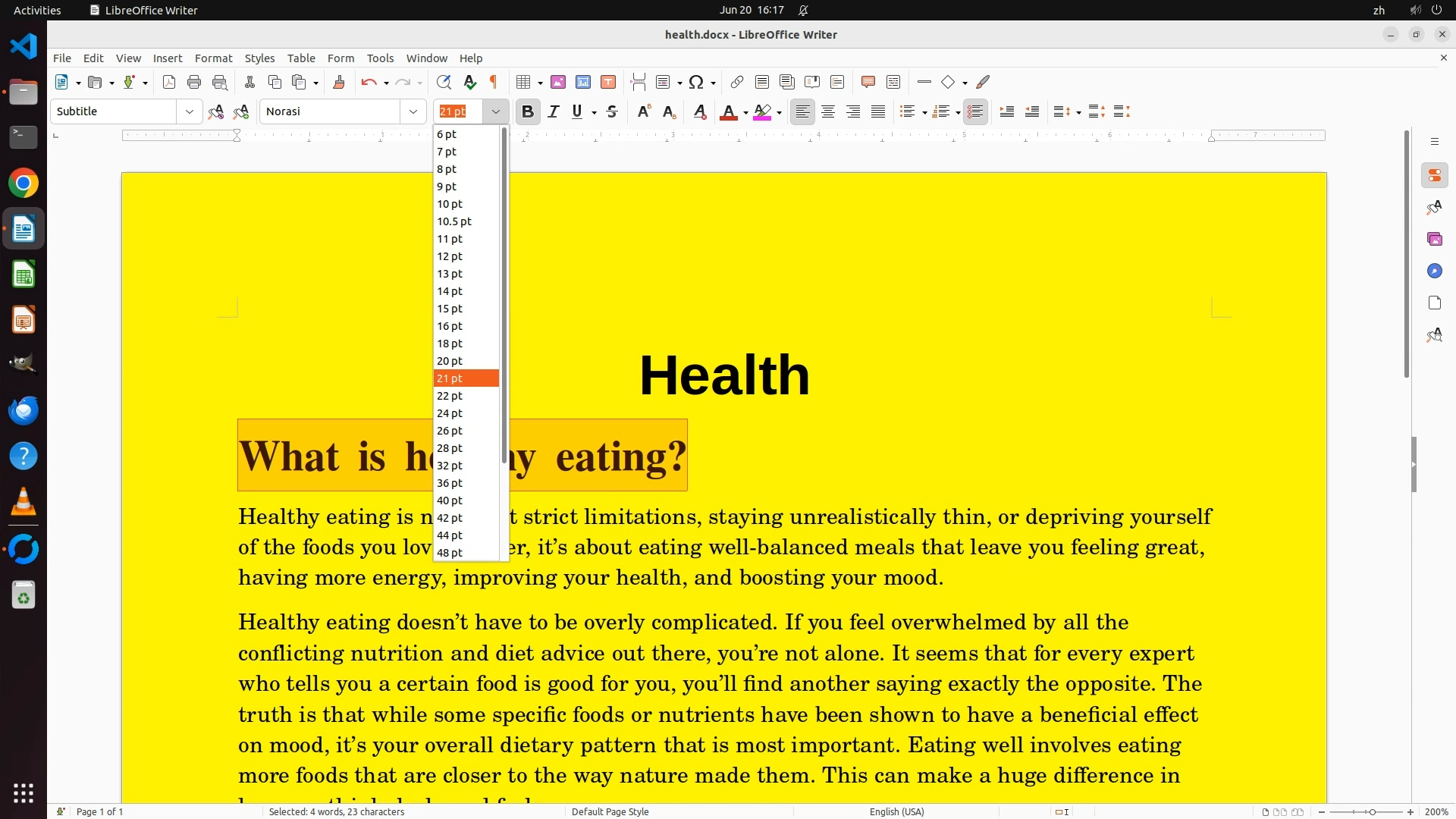
Task: Toggle Italic formatting button
Action: (554, 111)
